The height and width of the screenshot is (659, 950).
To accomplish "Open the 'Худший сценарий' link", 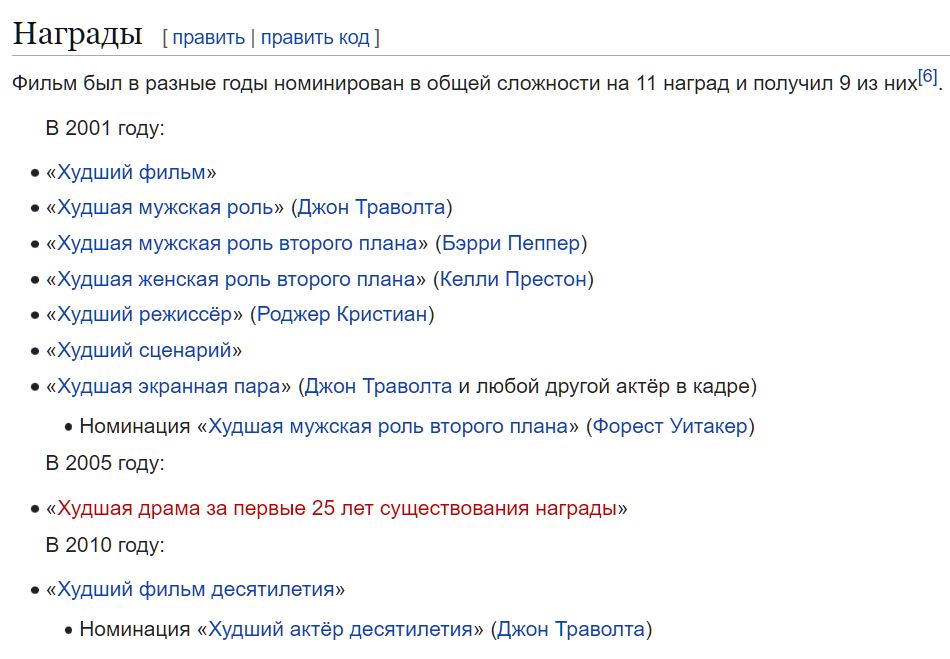I will [x=144, y=350].
